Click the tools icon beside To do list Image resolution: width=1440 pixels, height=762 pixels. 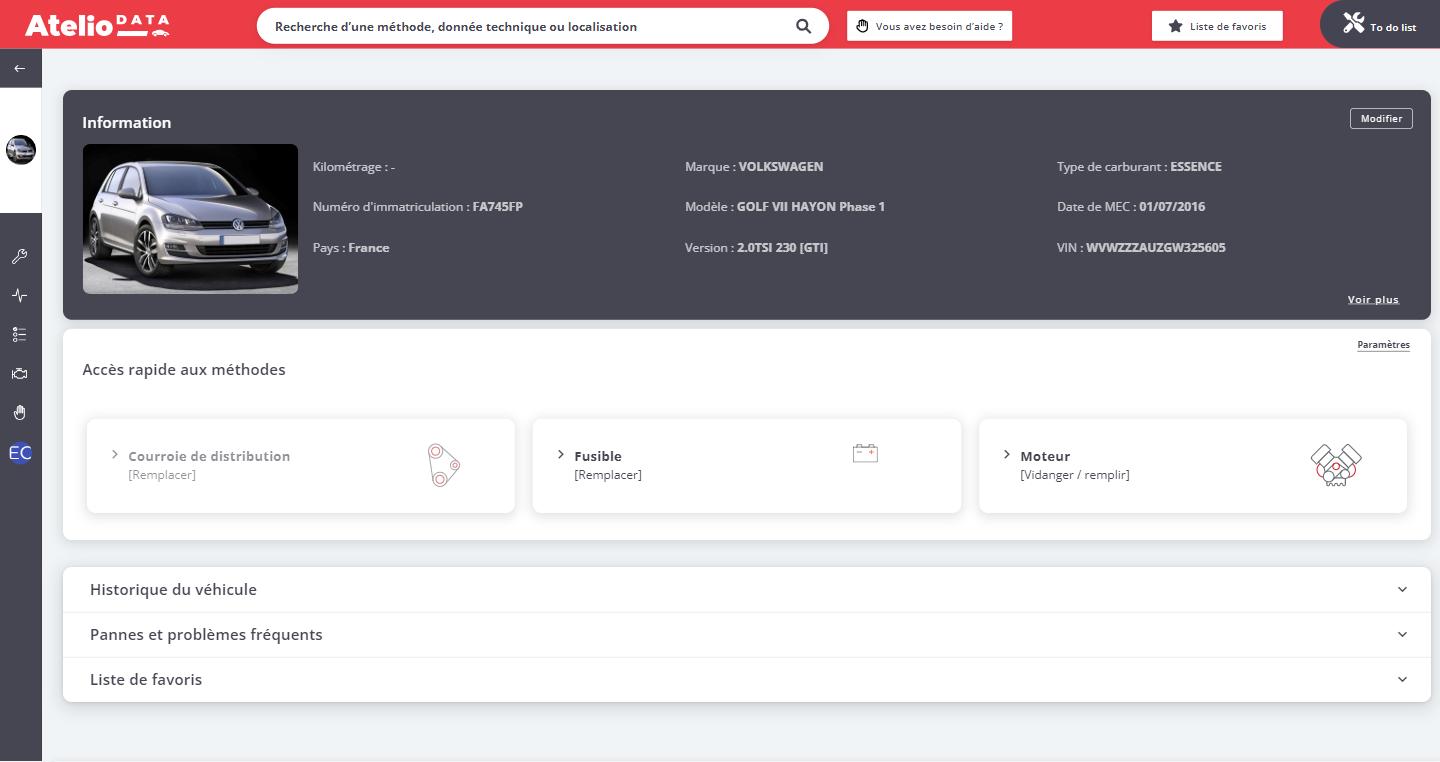[x=1353, y=23]
